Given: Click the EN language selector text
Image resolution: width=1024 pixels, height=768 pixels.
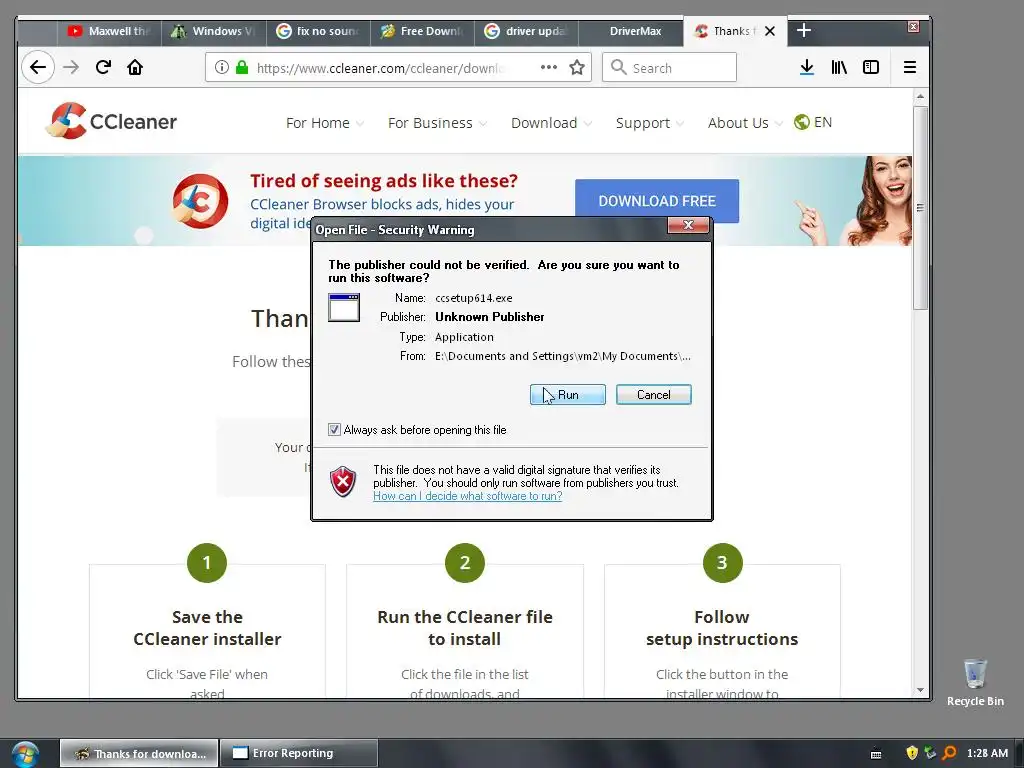Looking at the screenshot, I should [823, 122].
